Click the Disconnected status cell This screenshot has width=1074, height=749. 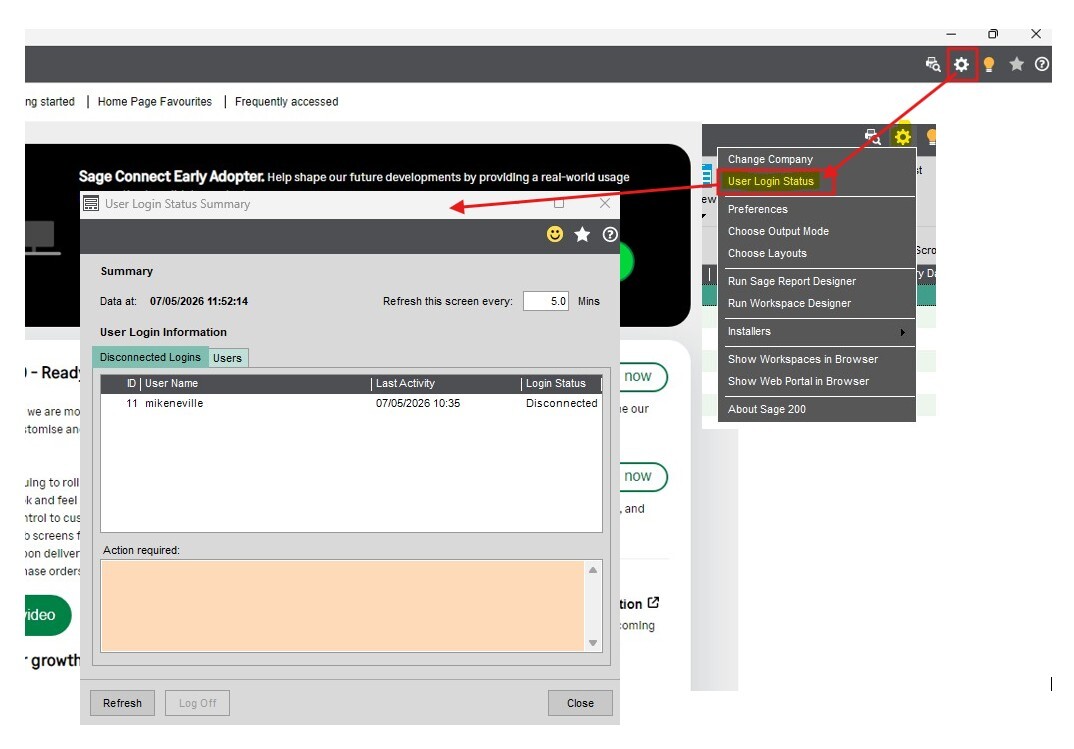[562, 403]
